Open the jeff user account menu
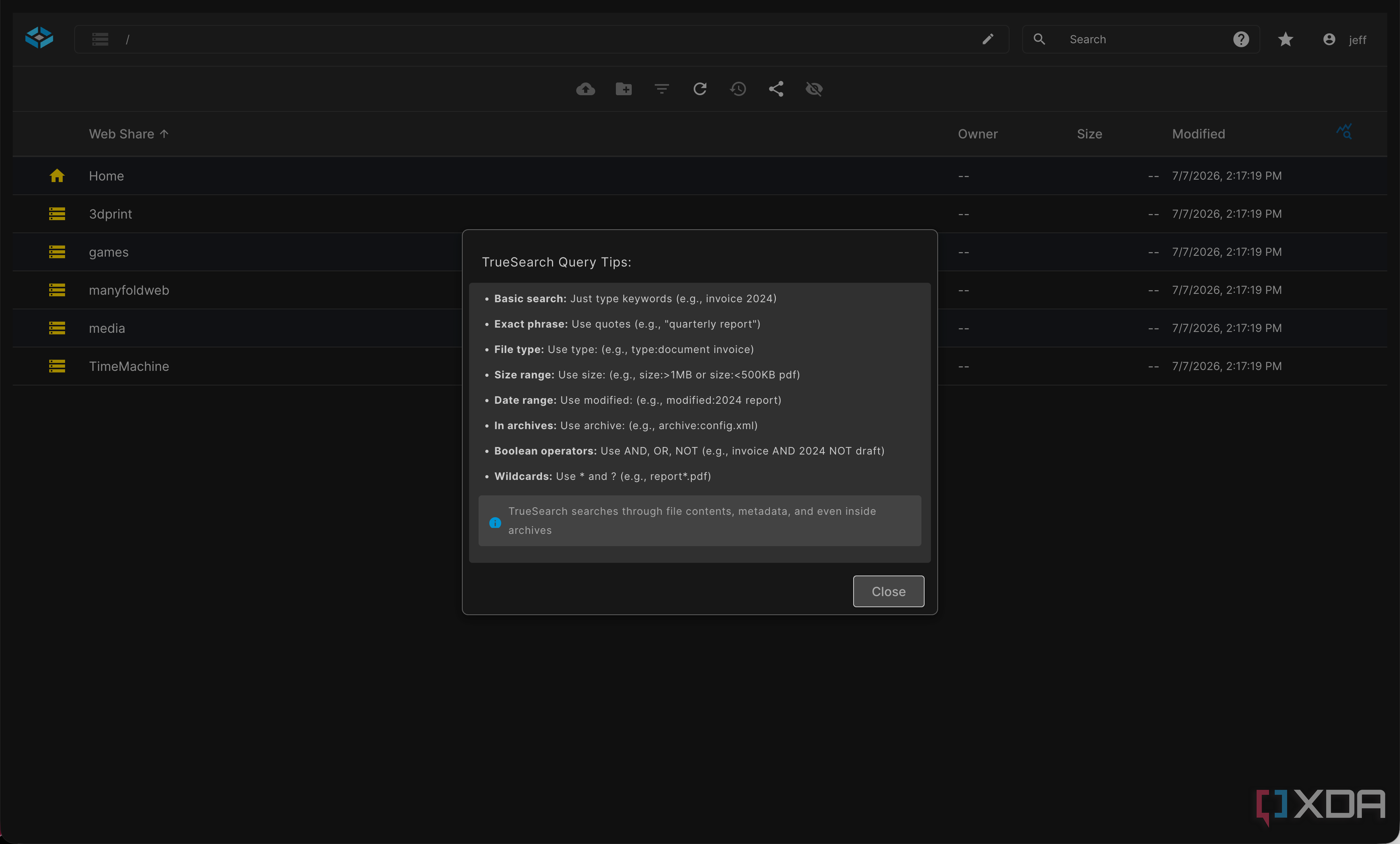1400x844 pixels. pyautogui.click(x=1344, y=39)
